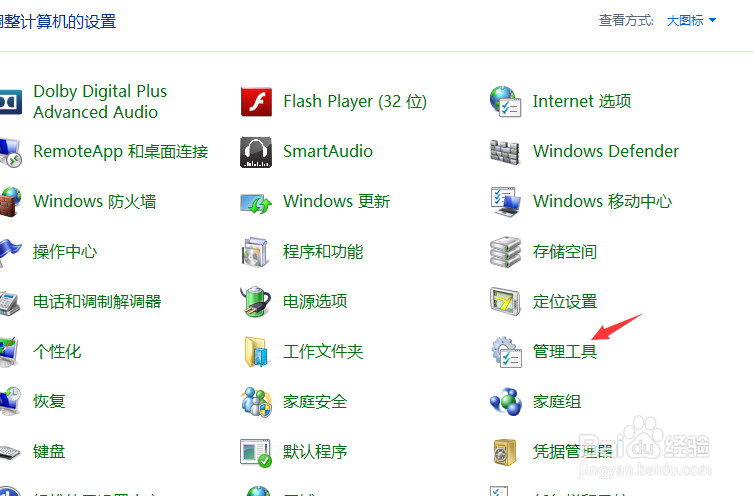Viewport: 754px width, 496px height.
Task: Select the RemoteApp 和桌面连接 link
Action: 121,152
